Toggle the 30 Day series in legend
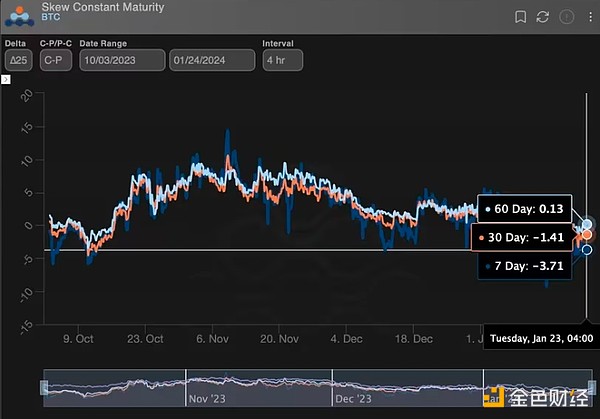Viewport: 600px width, 419px height. click(524, 239)
